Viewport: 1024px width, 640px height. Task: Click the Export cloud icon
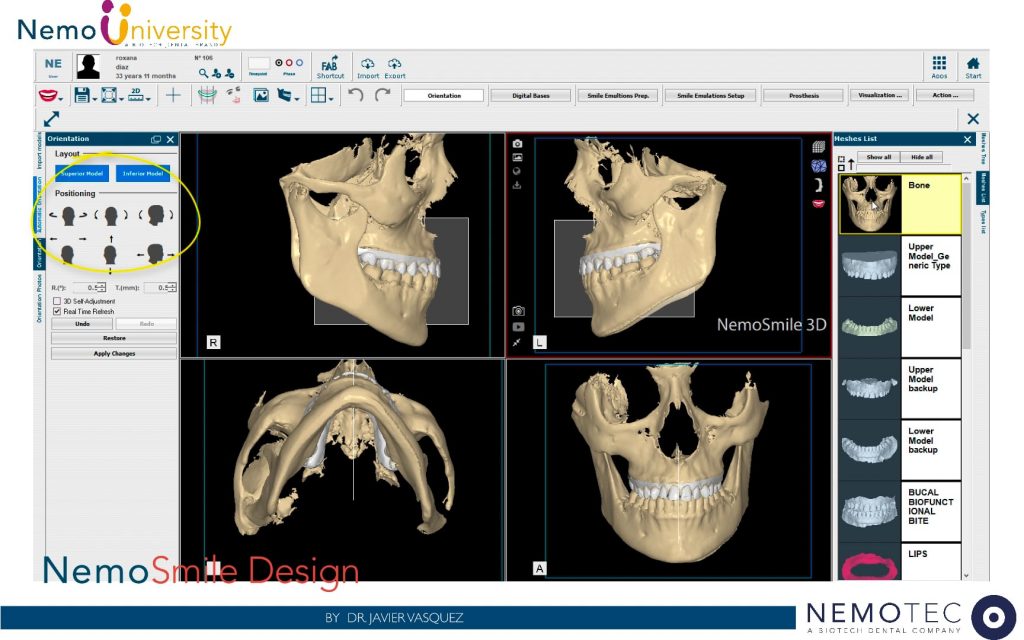[394, 67]
